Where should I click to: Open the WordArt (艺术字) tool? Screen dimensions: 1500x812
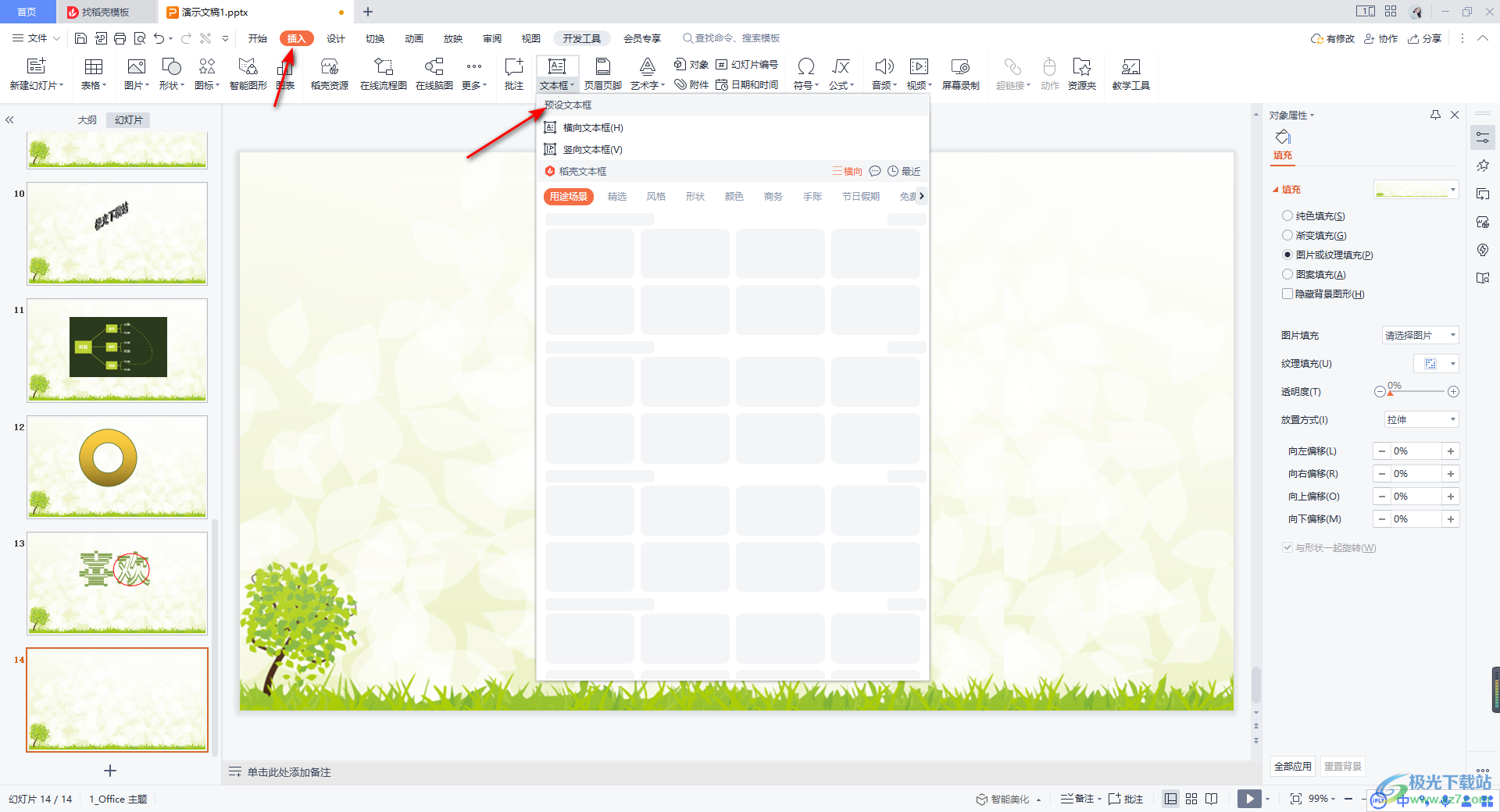pyautogui.click(x=648, y=74)
